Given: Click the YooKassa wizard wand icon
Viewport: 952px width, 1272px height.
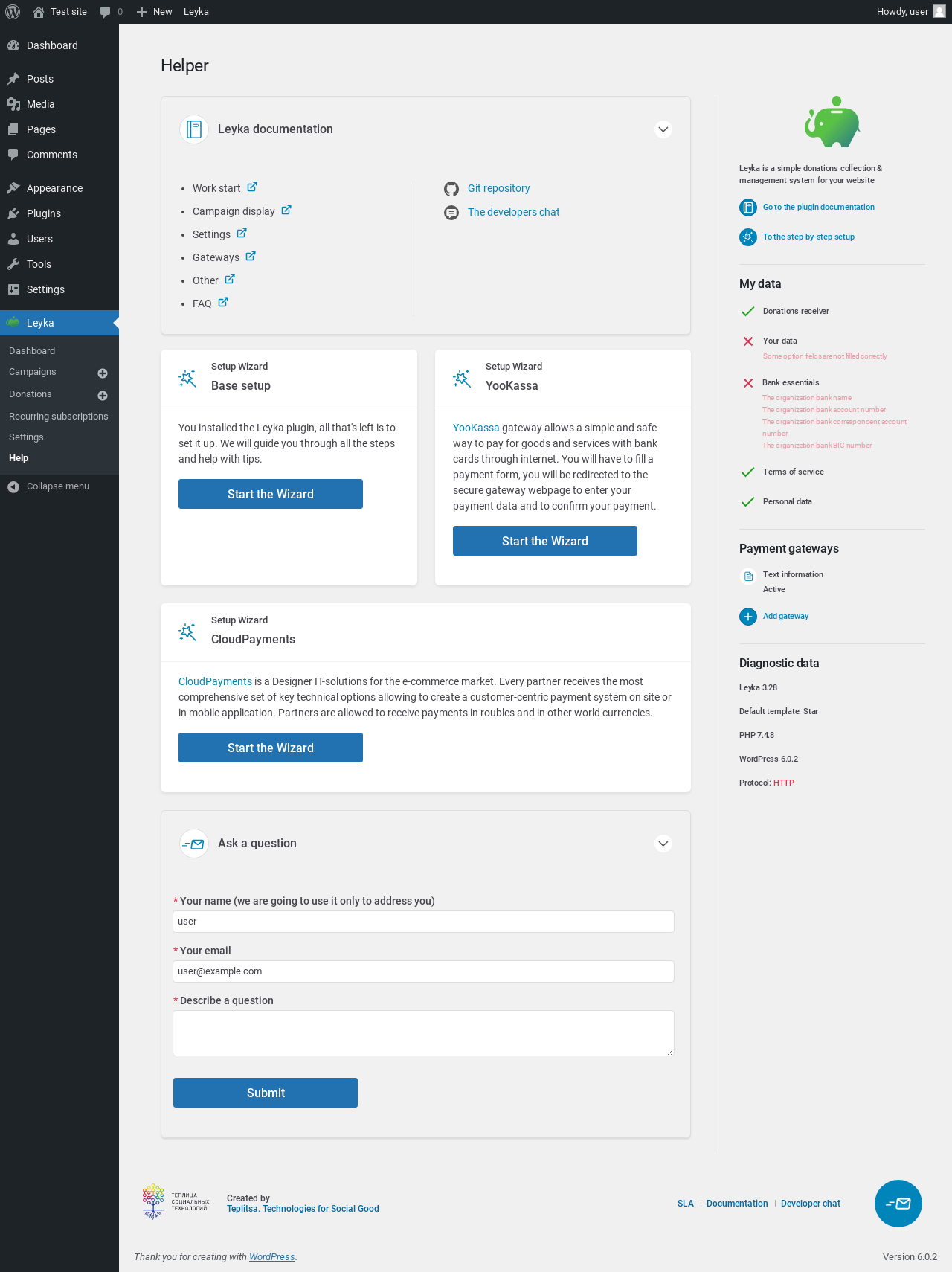Looking at the screenshot, I should click(x=462, y=379).
